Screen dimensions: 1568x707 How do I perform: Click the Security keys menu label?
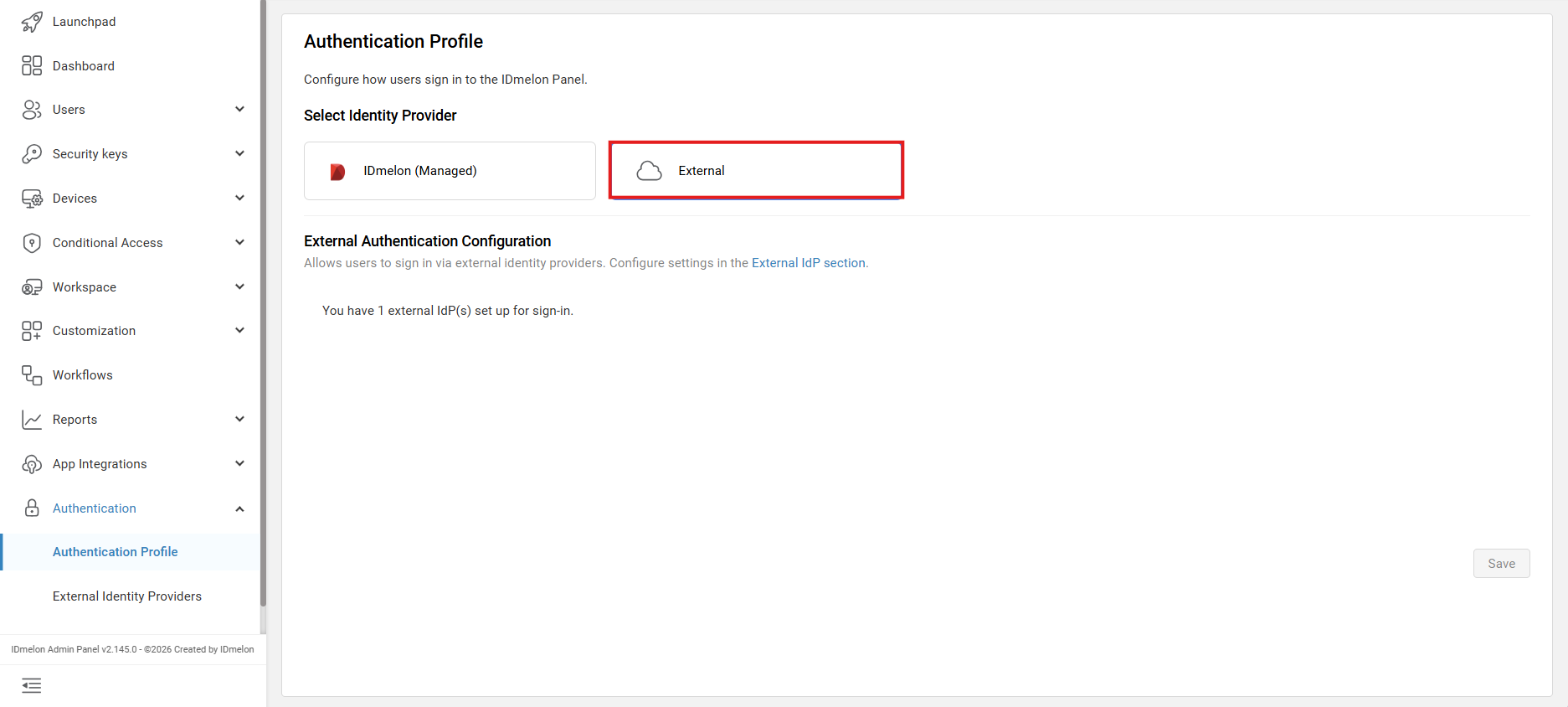tap(90, 154)
